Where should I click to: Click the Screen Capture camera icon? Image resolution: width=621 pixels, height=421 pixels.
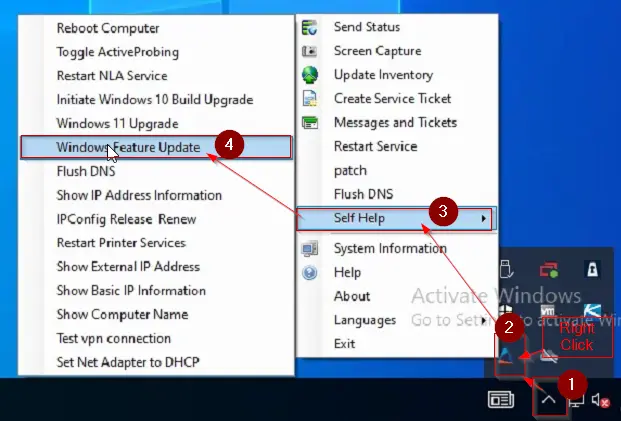pyautogui.click(x=309, y=51)
